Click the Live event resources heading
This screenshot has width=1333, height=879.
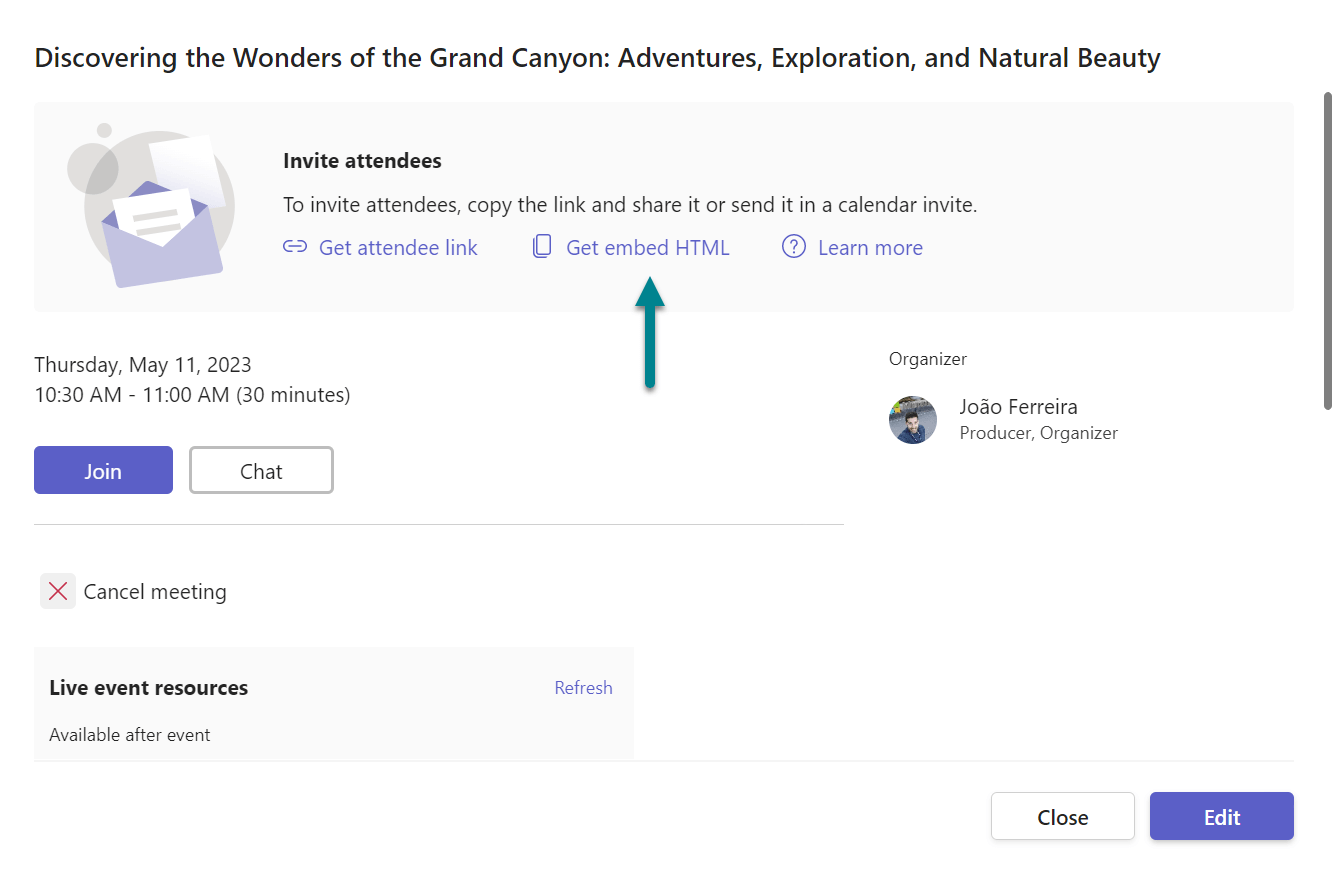click(148, 687)
